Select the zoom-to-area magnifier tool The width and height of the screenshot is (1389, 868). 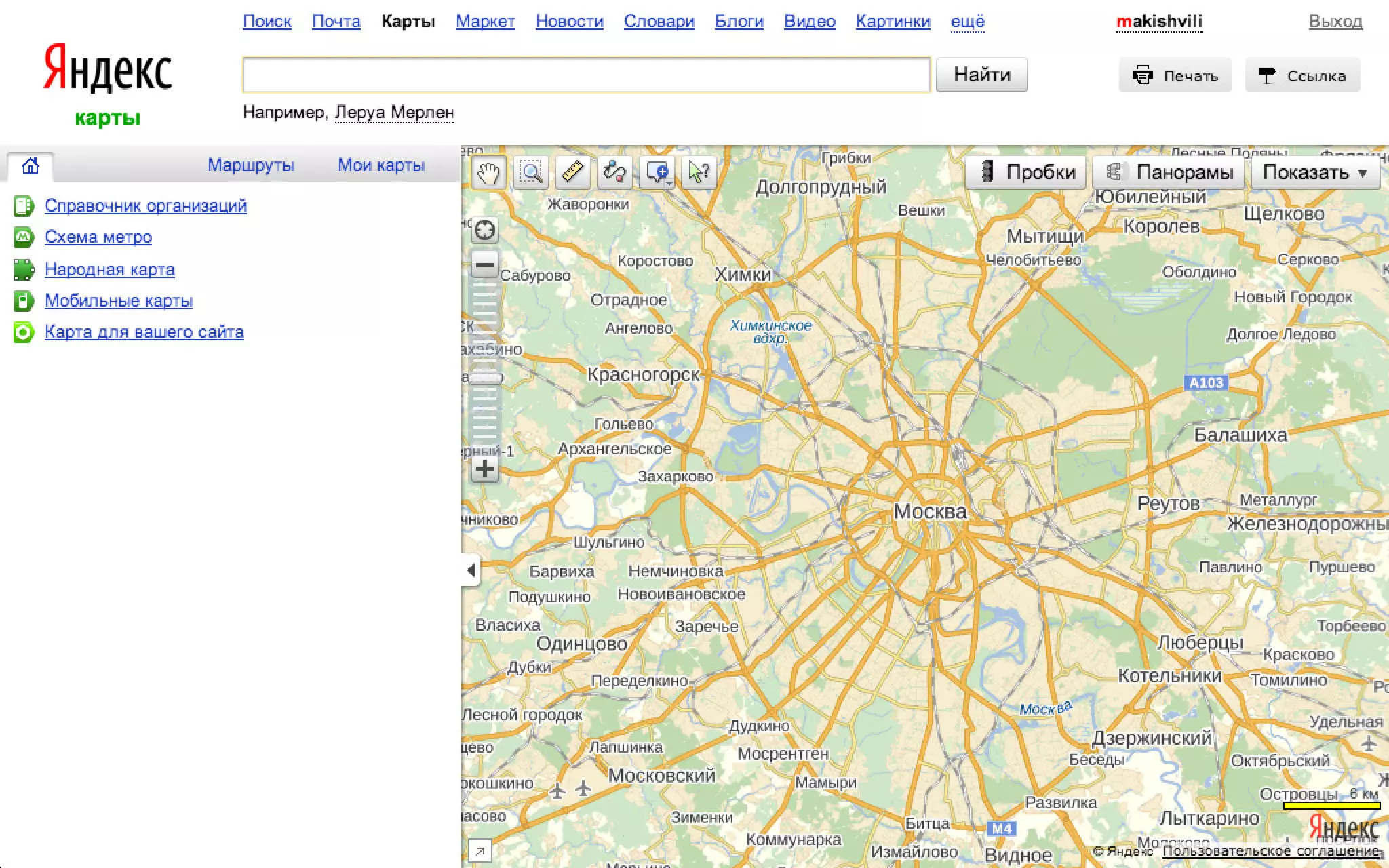(x=530, y=173)
